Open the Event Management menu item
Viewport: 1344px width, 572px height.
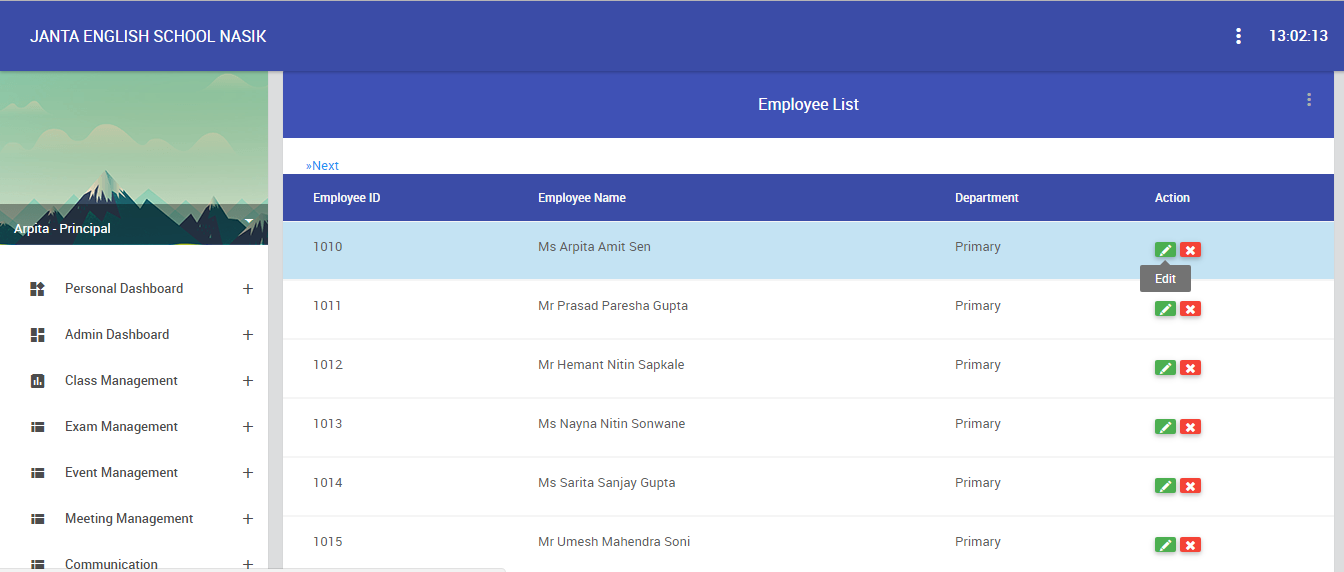pos(121,473)
